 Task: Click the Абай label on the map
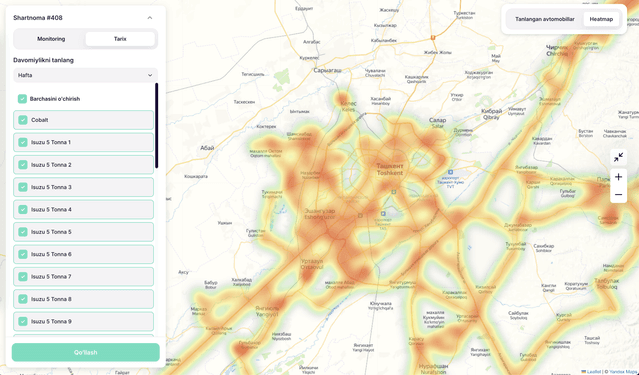pos(207,148)
